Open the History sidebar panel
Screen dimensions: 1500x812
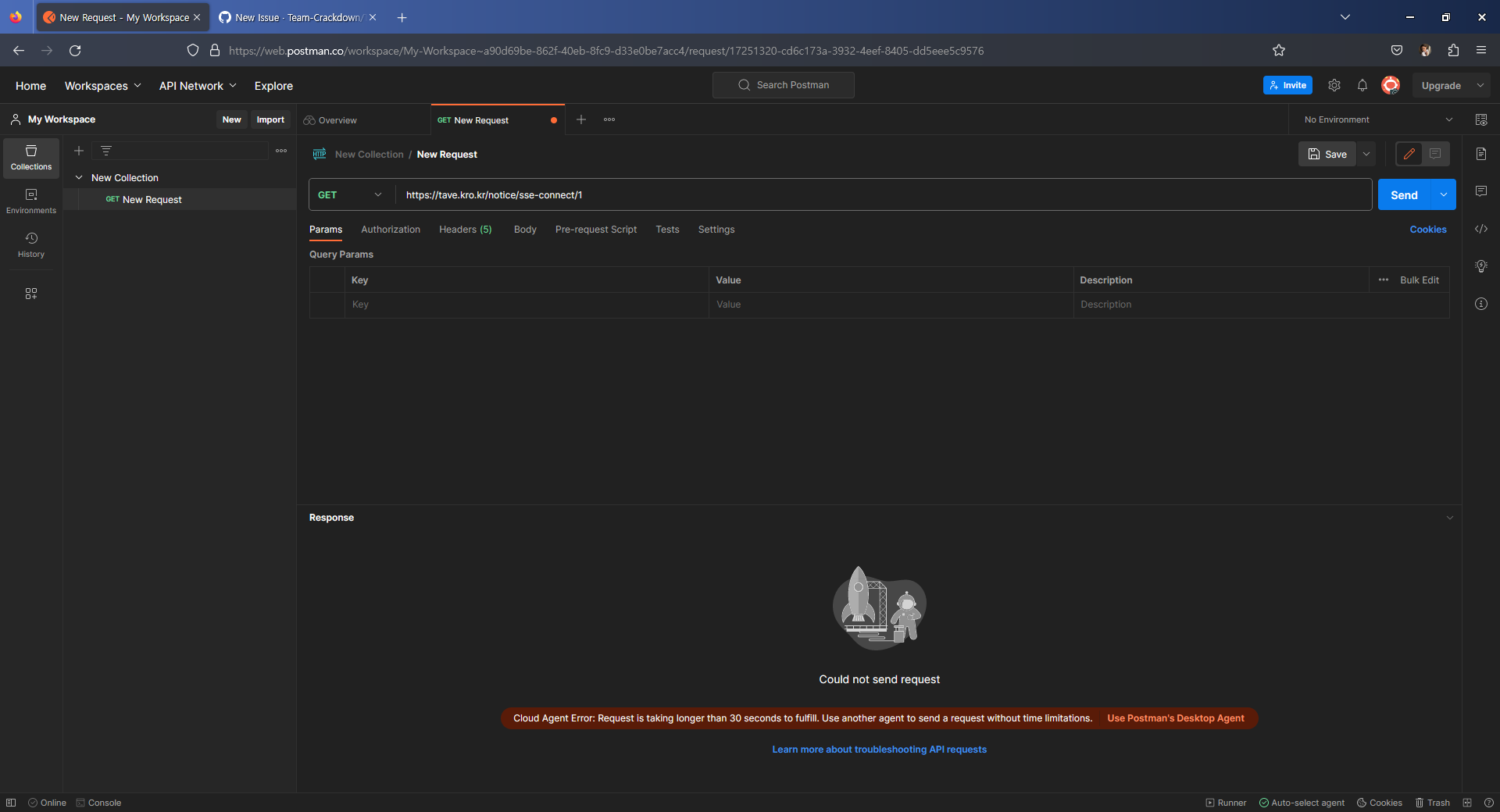coord(31,245)
